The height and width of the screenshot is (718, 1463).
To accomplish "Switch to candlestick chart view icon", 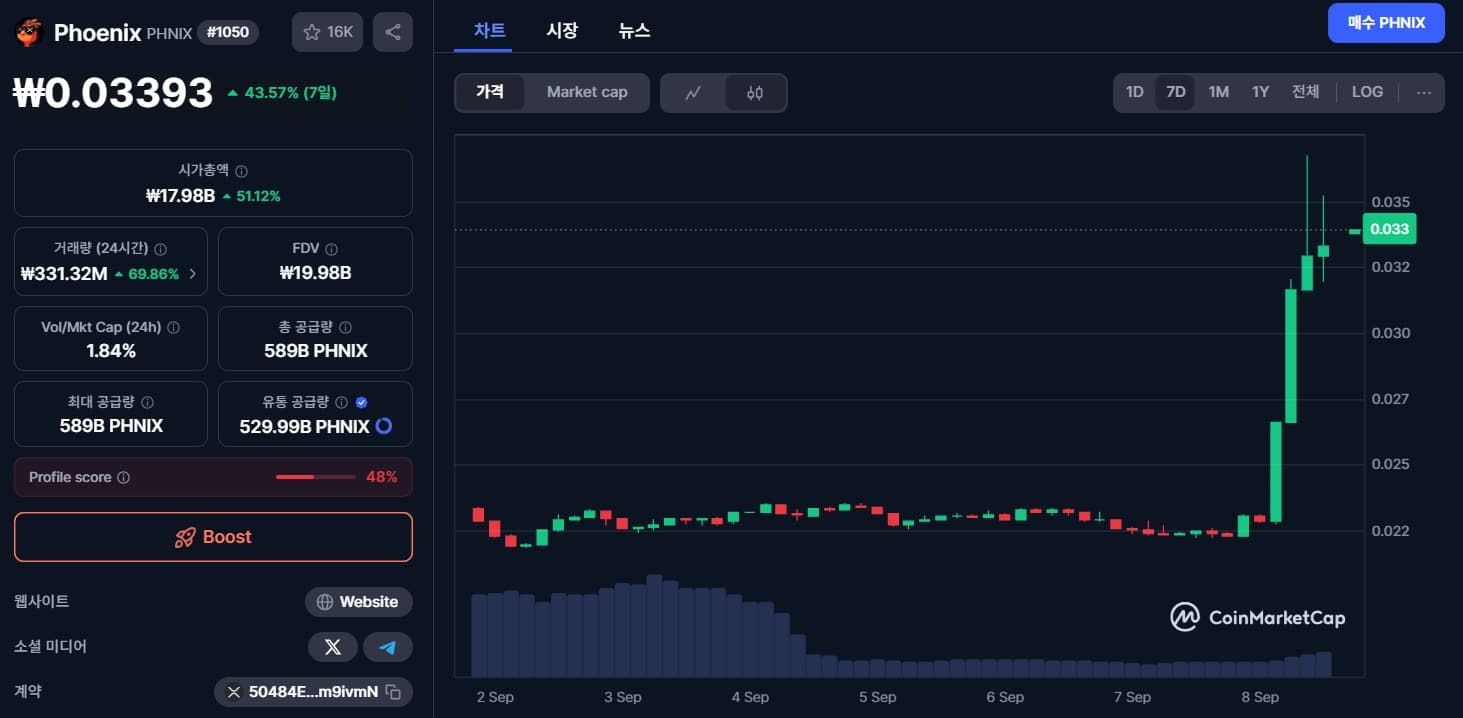I will (755, 93).
